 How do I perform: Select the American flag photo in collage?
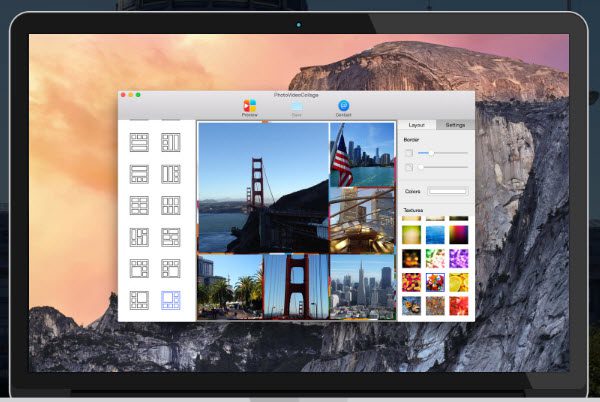[362, 154]
